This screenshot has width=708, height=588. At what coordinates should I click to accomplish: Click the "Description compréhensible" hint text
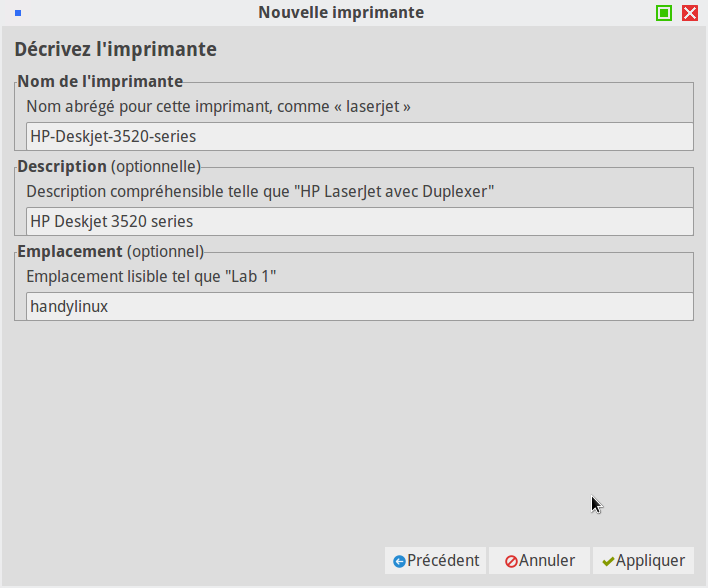pos(260,191)
